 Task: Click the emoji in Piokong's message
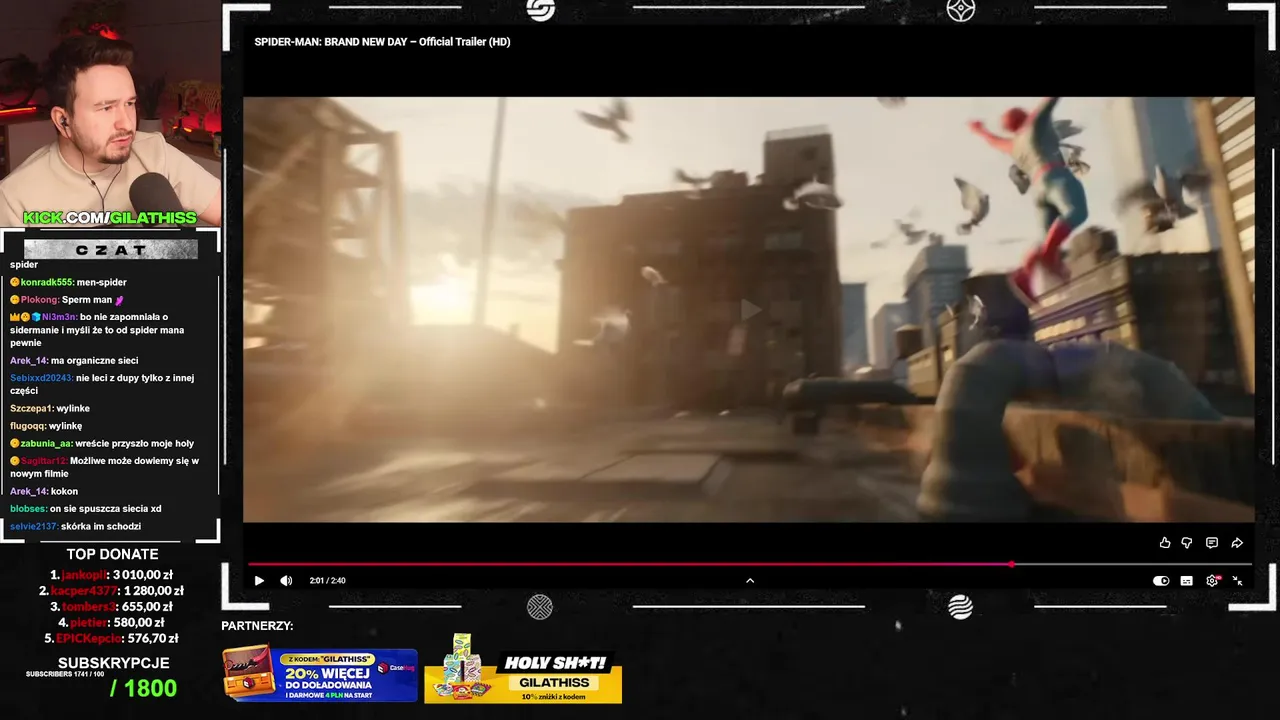[119, 300]
